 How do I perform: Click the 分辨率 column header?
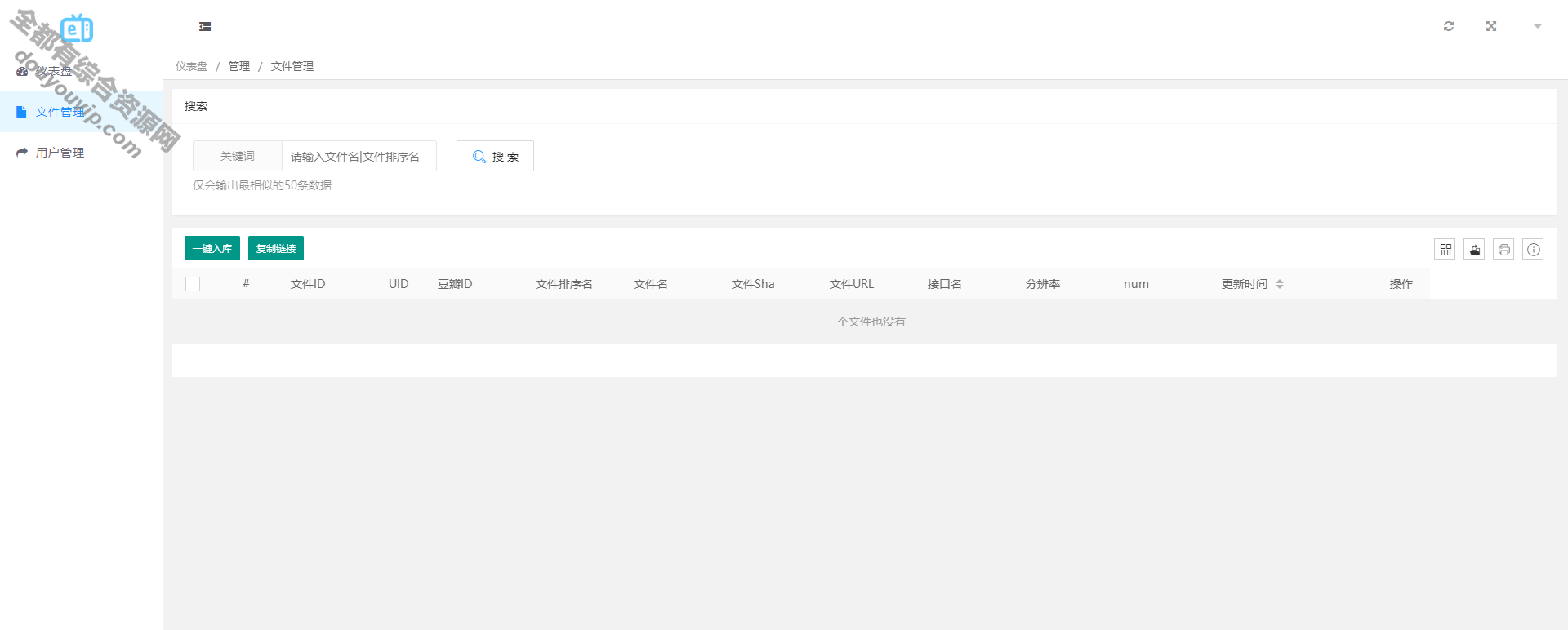(1043, 284)
